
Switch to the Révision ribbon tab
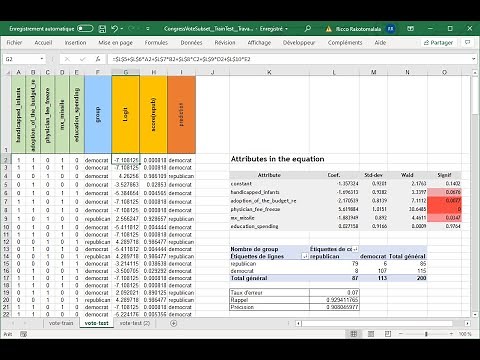pos(225,43)
